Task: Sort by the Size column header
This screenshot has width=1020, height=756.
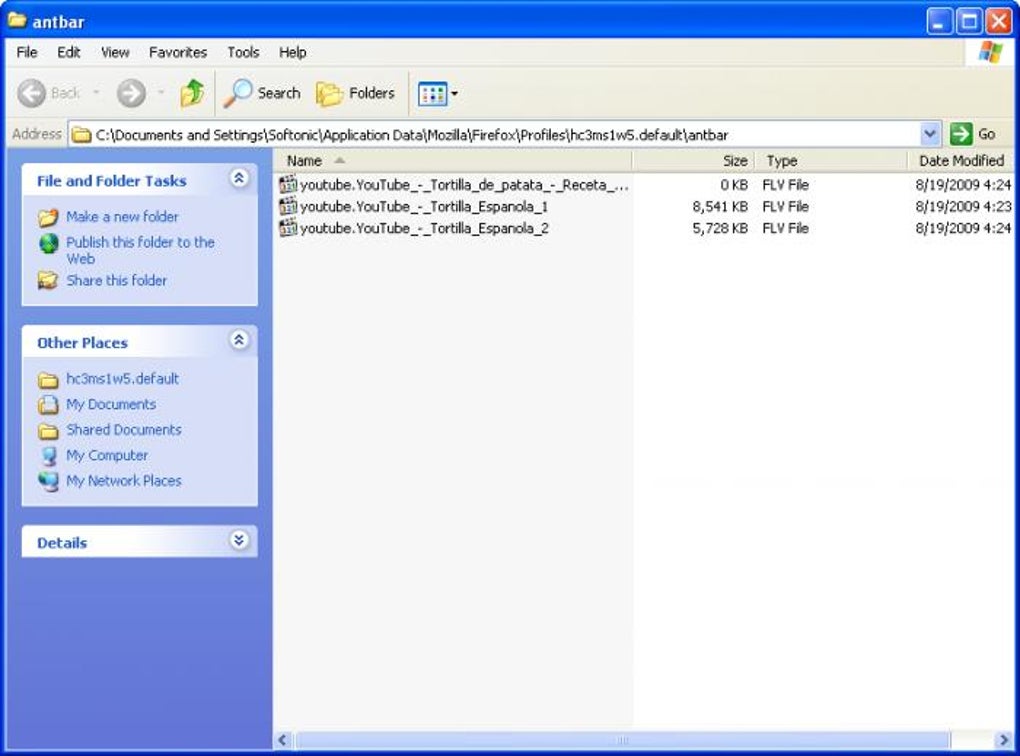Action: pyautogui.click(x=693, y=161)
